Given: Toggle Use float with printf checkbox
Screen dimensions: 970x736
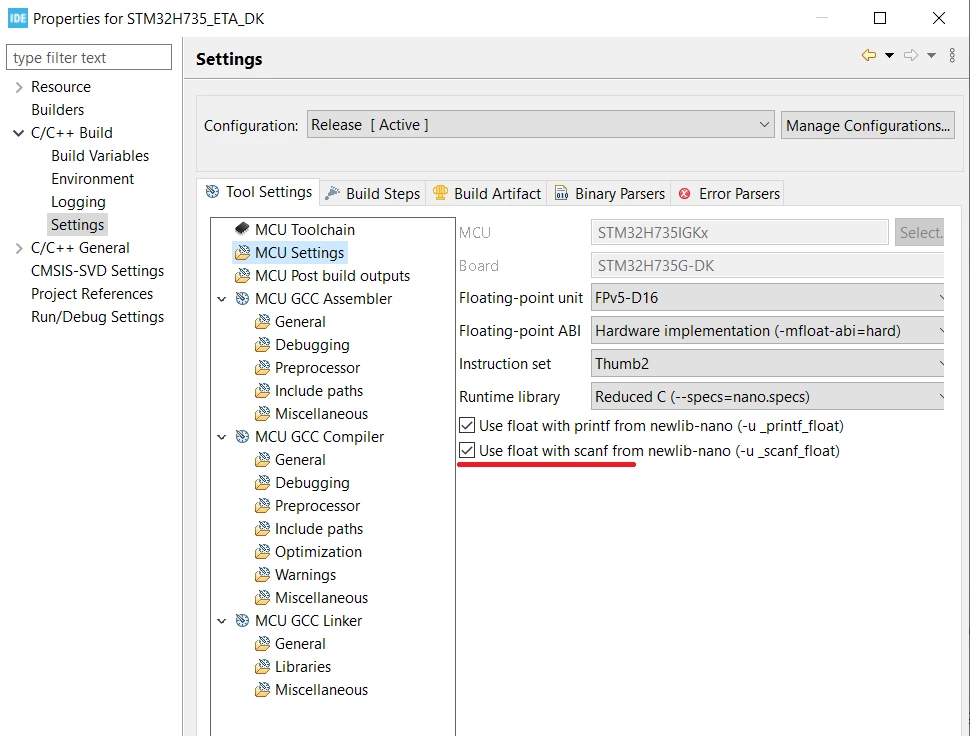Looking at the screenshot, I should pyautogui.click(x=467, y=426).
